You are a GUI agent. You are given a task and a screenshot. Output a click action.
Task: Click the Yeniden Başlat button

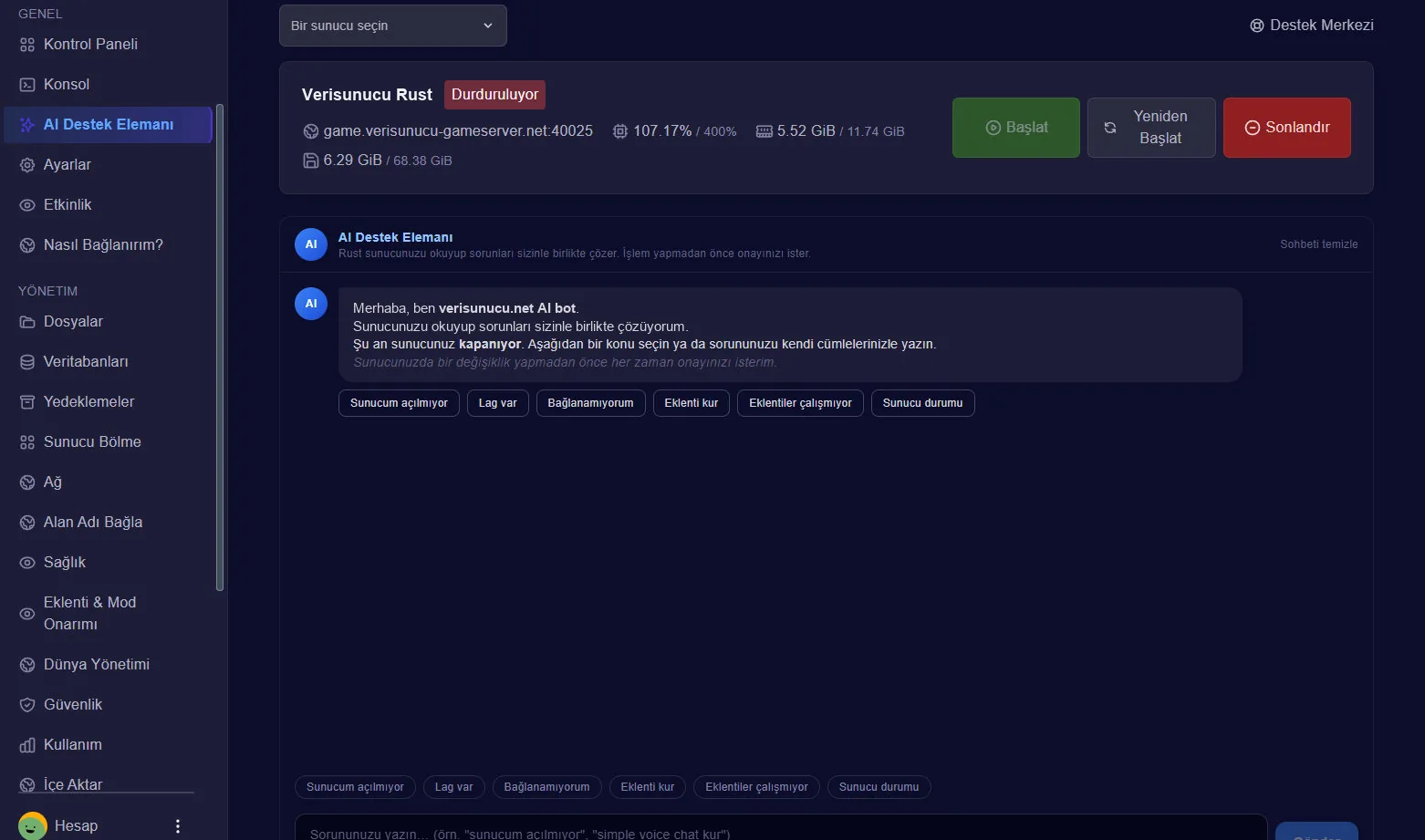point(1151,128)
